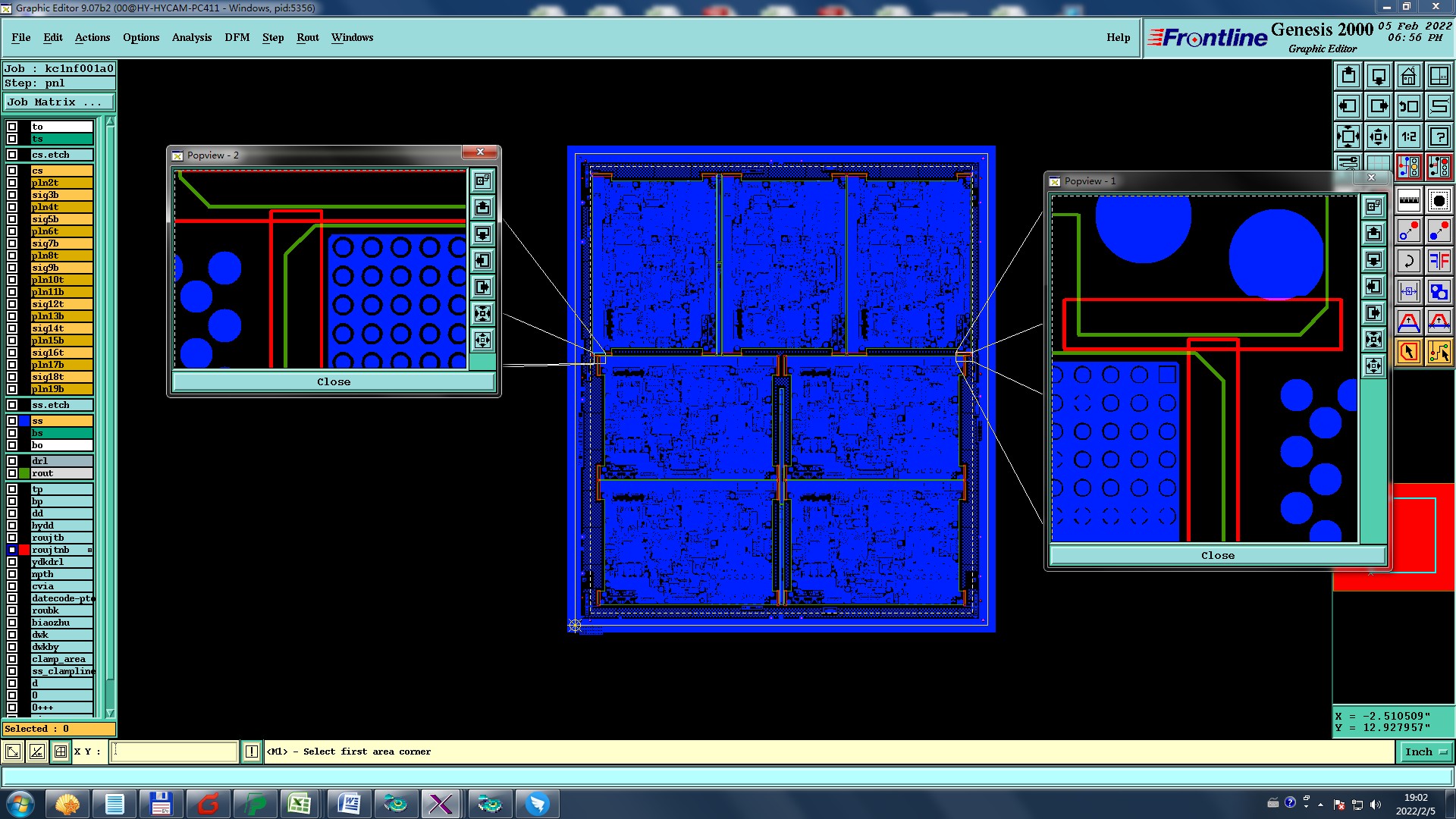1456x819 pixels.
Task: Open the Analysis menu
Action: coord(191,37)
